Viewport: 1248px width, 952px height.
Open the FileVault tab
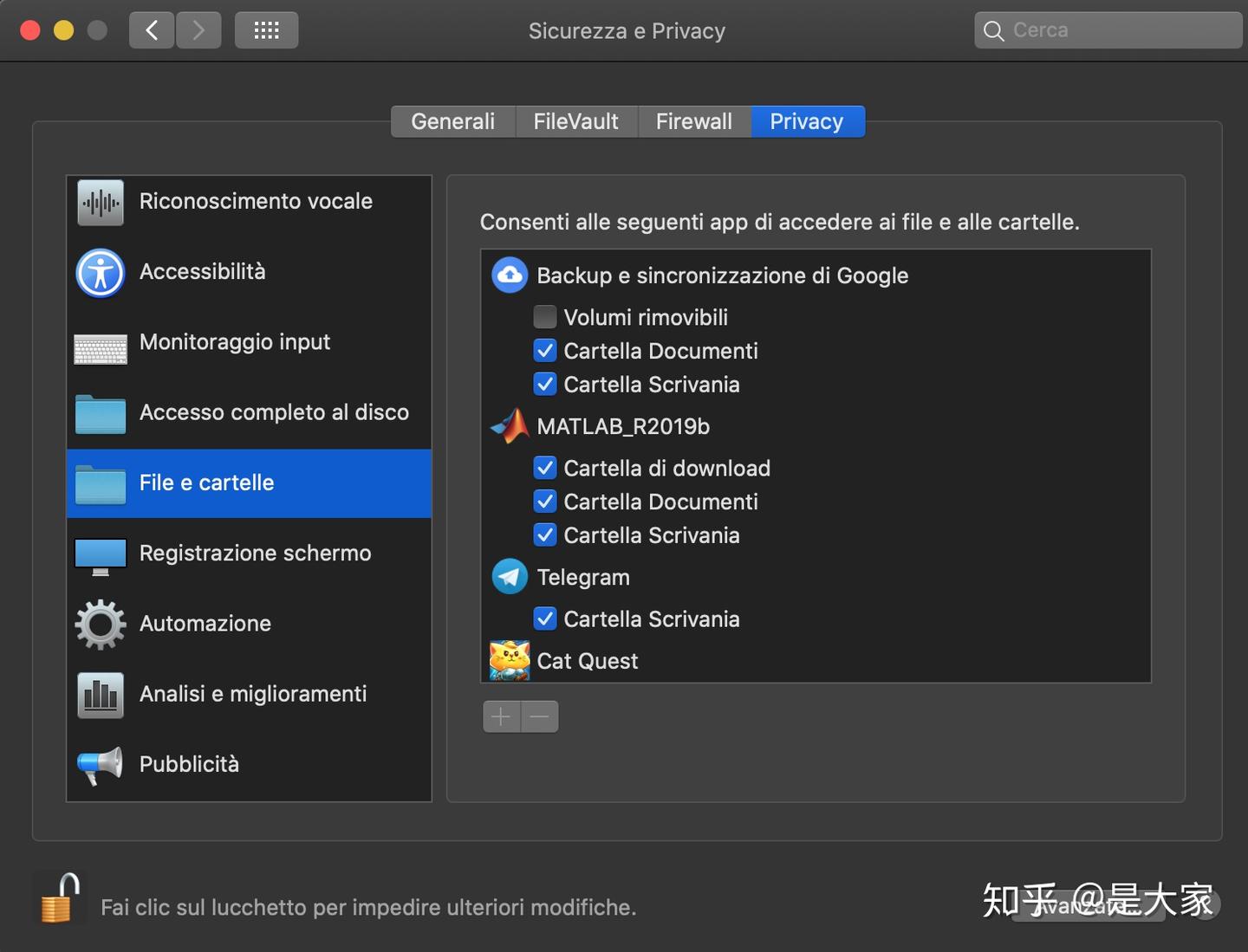(x=575, y=121)
